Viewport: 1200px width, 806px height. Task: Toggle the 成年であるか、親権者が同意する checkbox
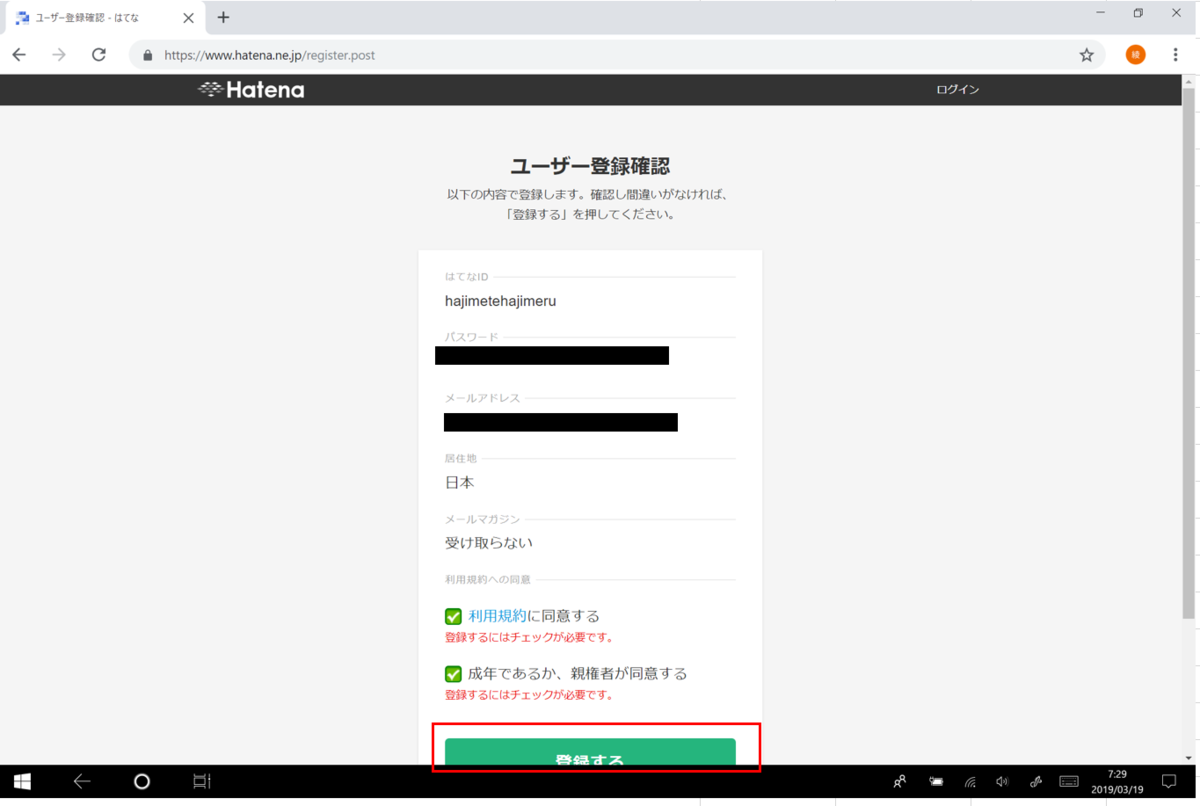[x=453, y=674]
